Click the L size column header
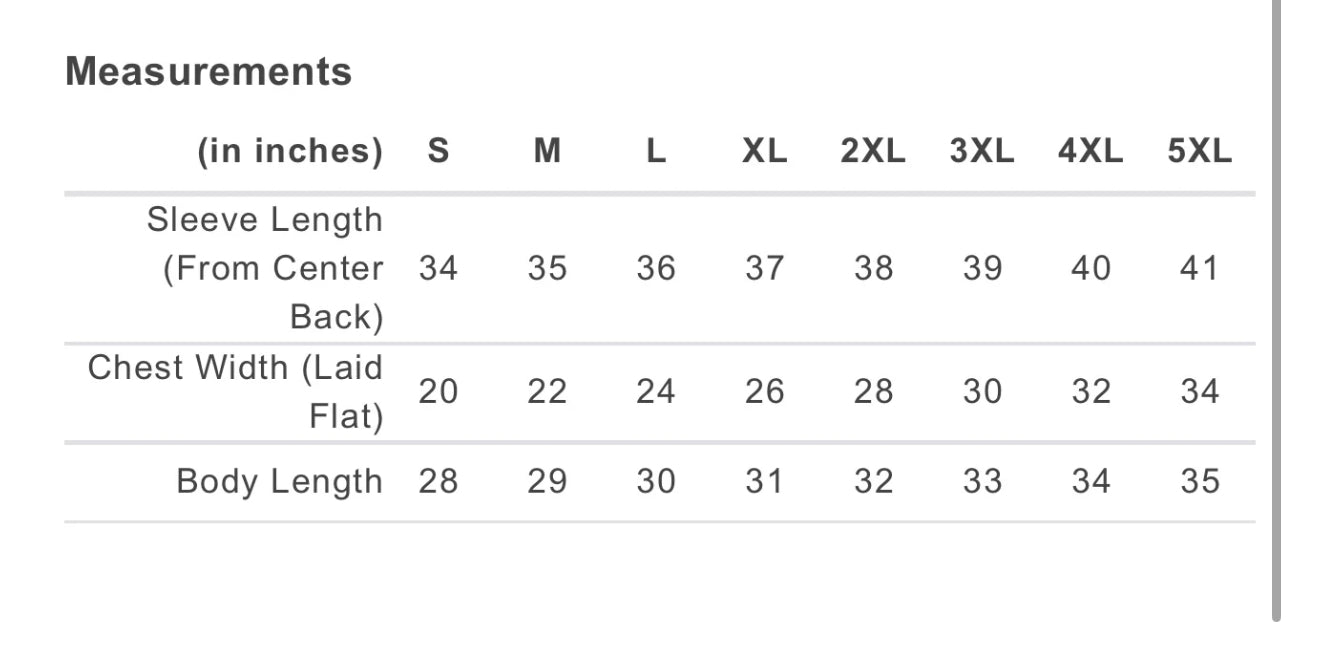1320x664 pixels. click(655, 151)
